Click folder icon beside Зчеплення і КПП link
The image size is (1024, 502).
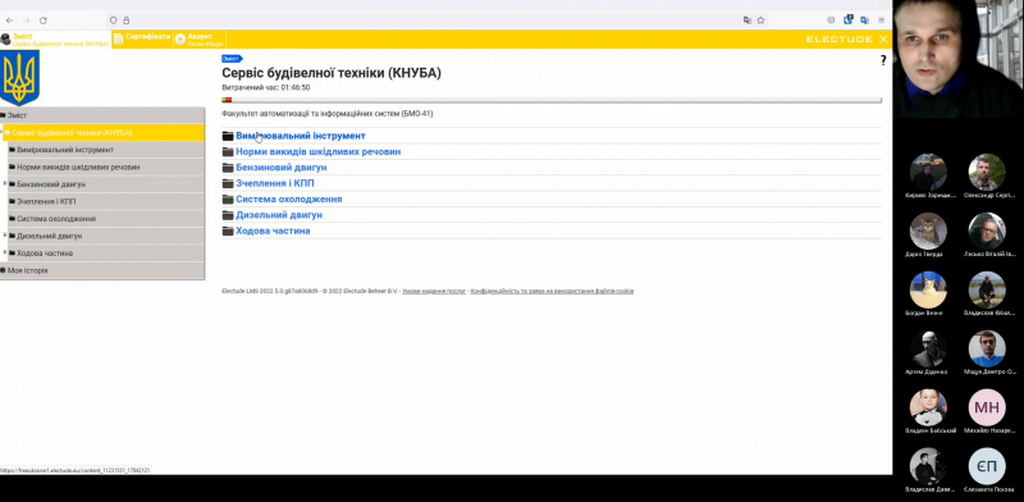point(227,183)
